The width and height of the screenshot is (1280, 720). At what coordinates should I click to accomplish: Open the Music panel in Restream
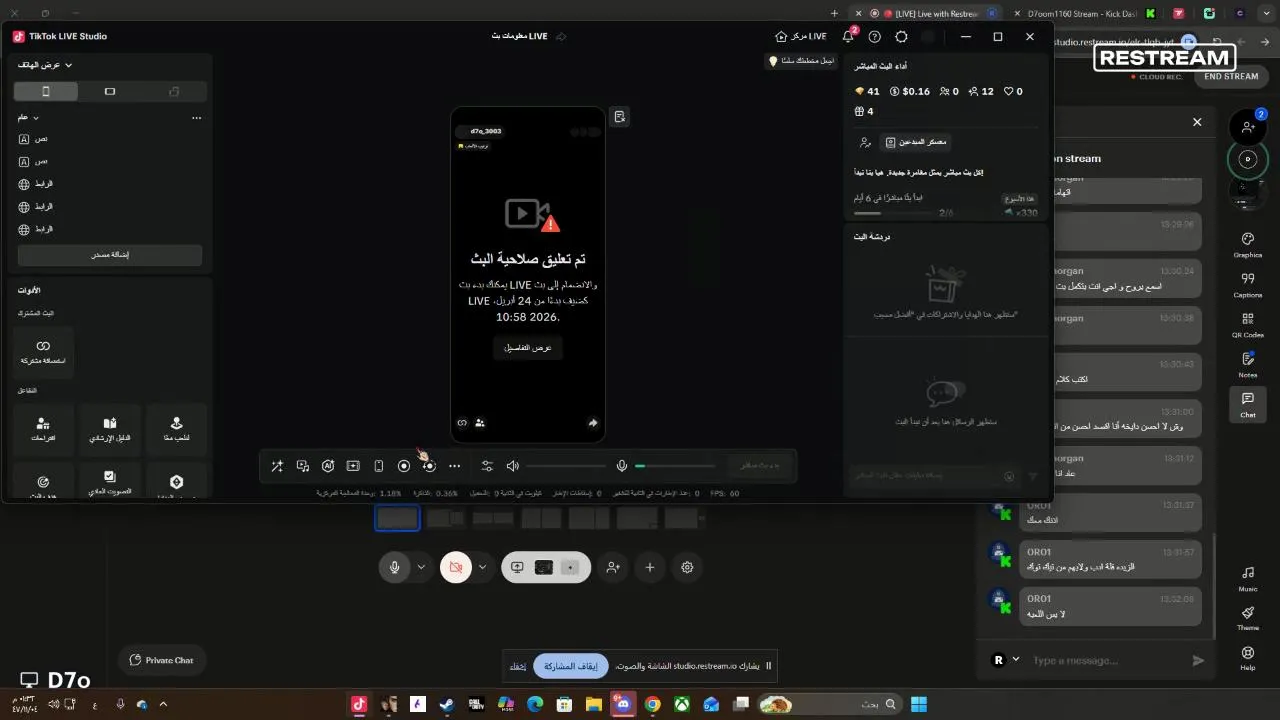pyautogui.click(x=1248, y=579)
